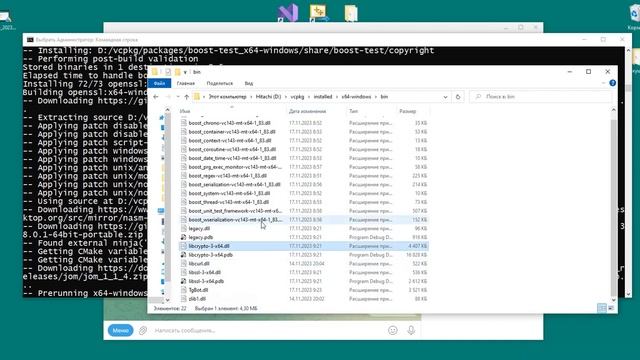Select boost_serialization-vc143-mt-x64-1_83.dll
Image resolution: width=640 pixels, height=360 pixels.
click(x=235, y=184)
